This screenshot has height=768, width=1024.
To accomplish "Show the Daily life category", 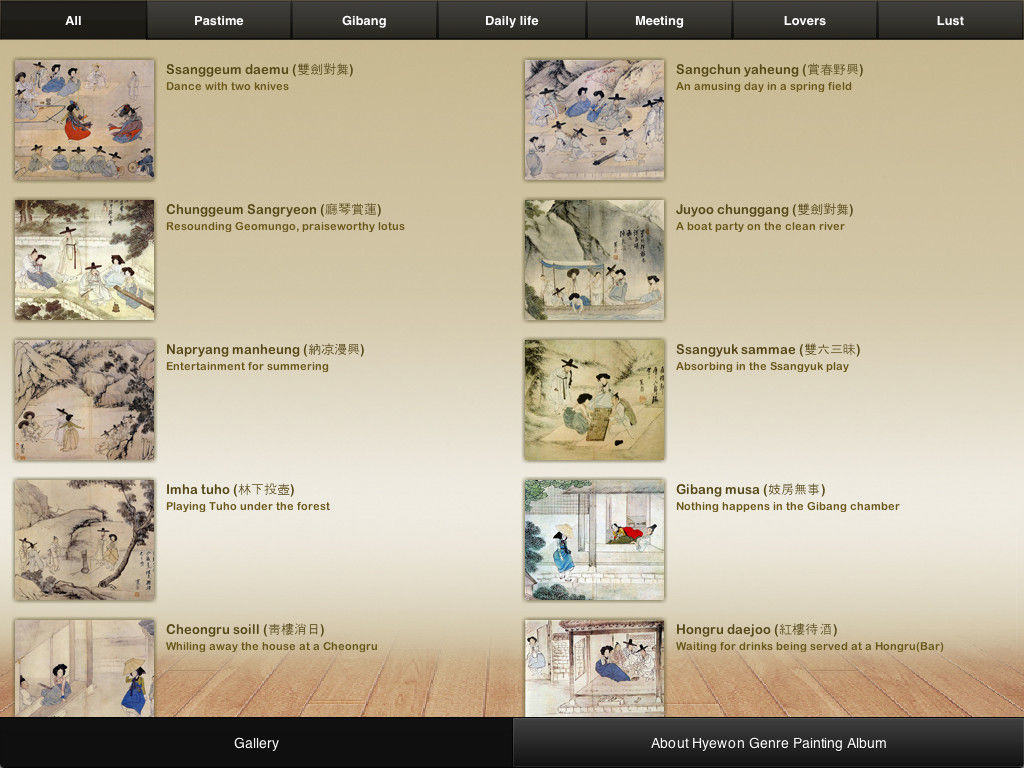I will [512, 20].
